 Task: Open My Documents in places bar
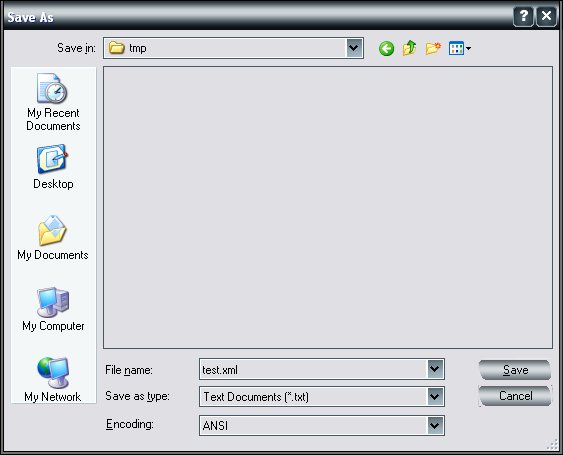[53, 238]
